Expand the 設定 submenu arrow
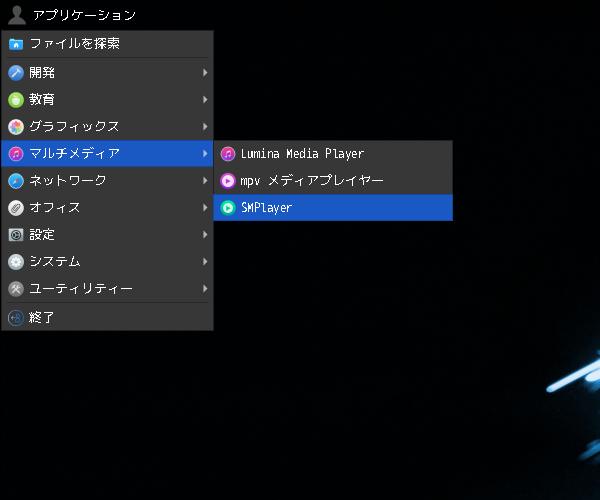This screenshot has width=600, height=500. click(205, 235)
